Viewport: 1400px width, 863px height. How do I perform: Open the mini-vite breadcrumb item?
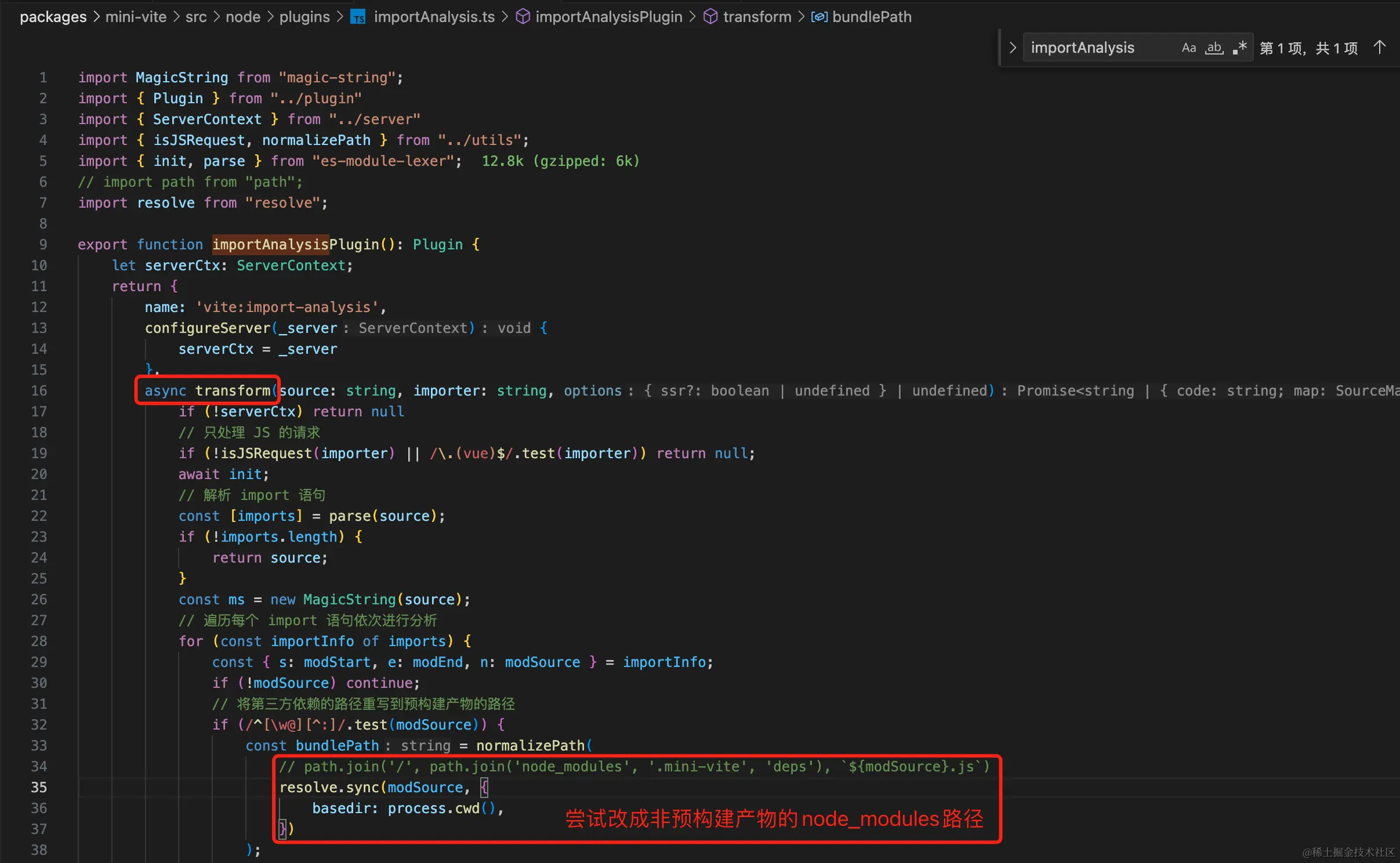136,17
